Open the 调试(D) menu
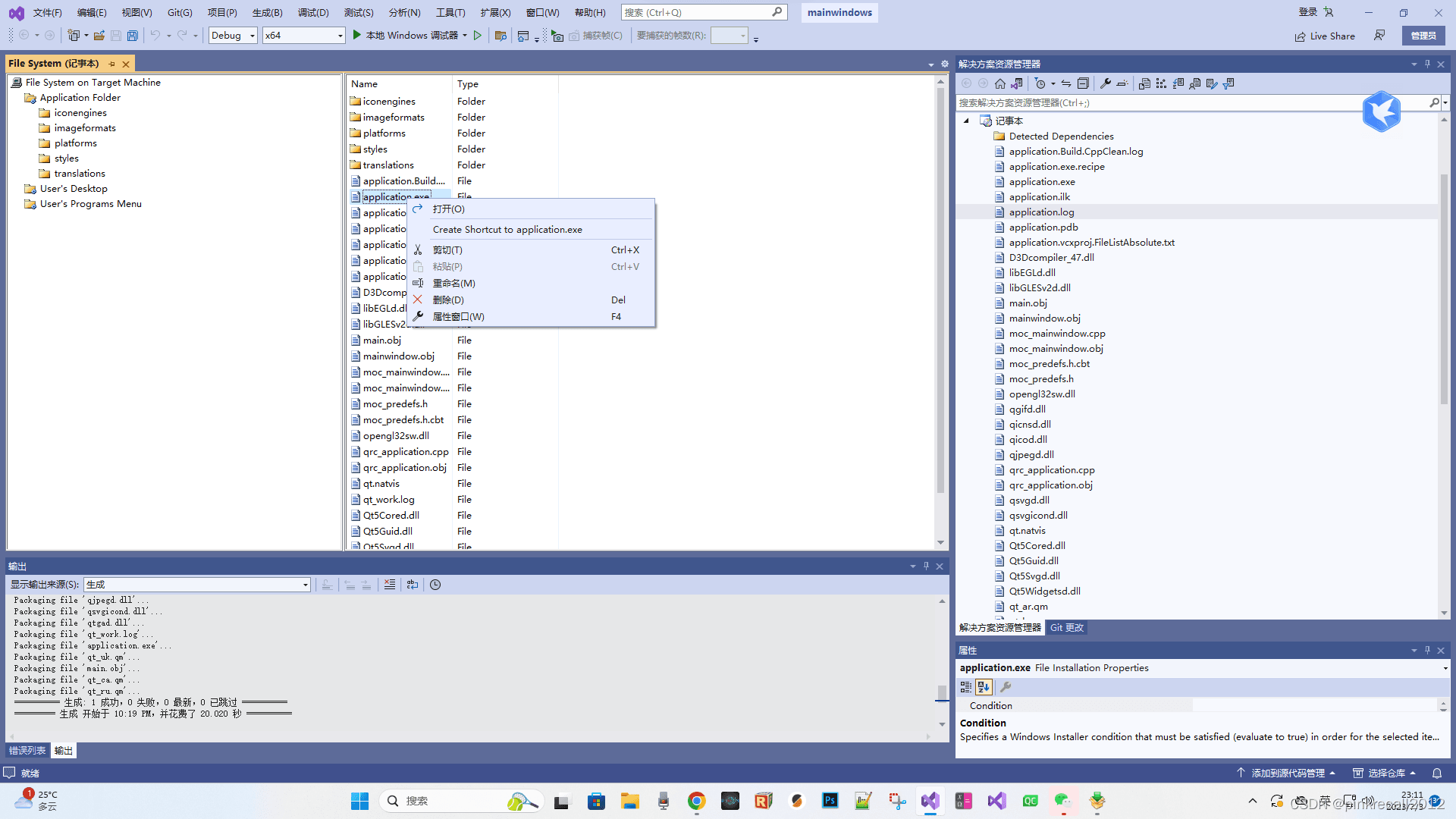Image resolution: width=1456 pixels, height=819 pixels. [313, 12]
